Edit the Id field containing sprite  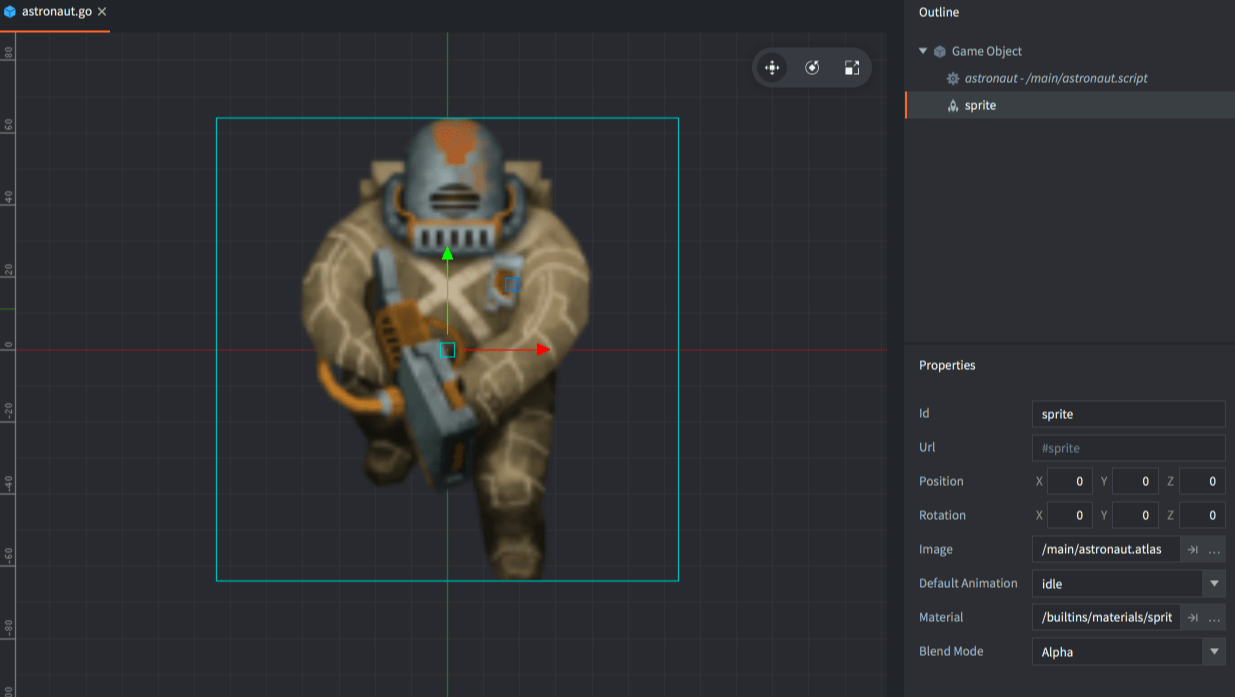[1128, 414]
